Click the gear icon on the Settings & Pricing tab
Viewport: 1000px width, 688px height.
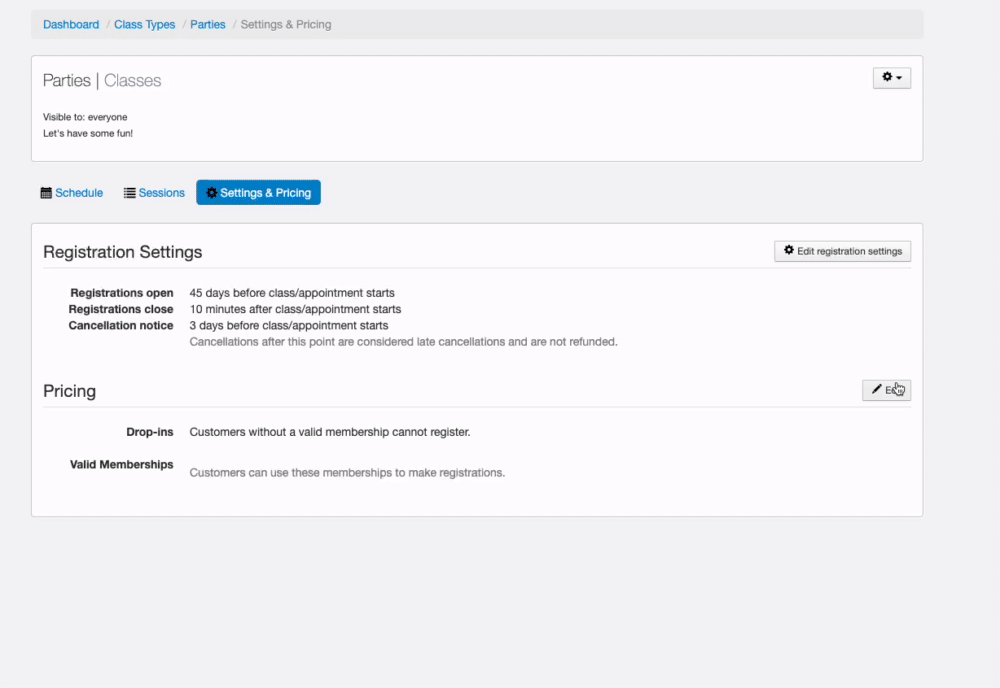(212, 193)
